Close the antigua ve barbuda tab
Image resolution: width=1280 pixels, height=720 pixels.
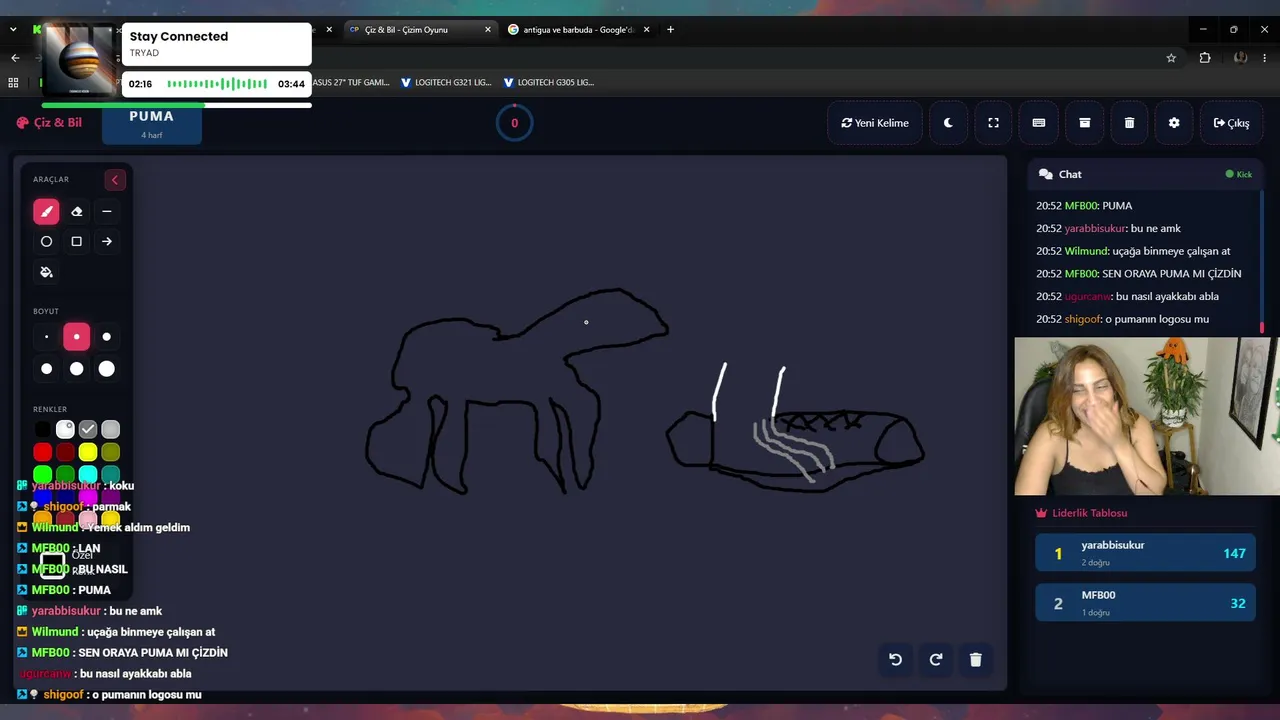647,30
